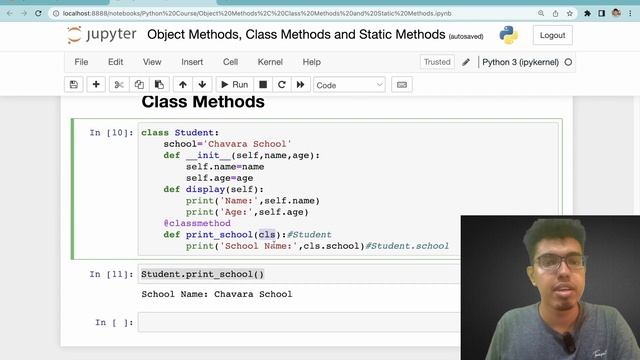
Task: Click the pencil edit icon beside Trusted
Action: (466, 62)
